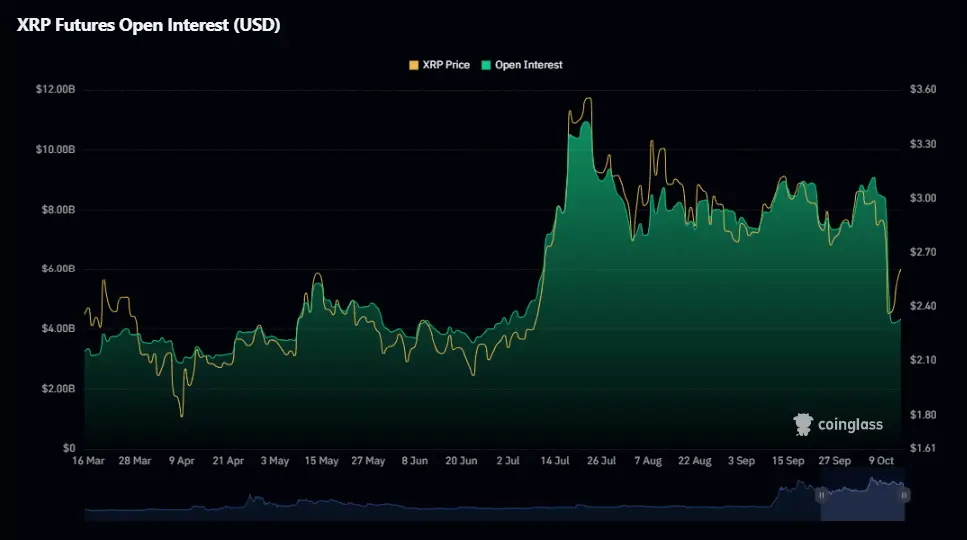Viewport: 967px width, 540px height.
Task: Click the 9 Oct date label
Action: [x=881, y=460]
